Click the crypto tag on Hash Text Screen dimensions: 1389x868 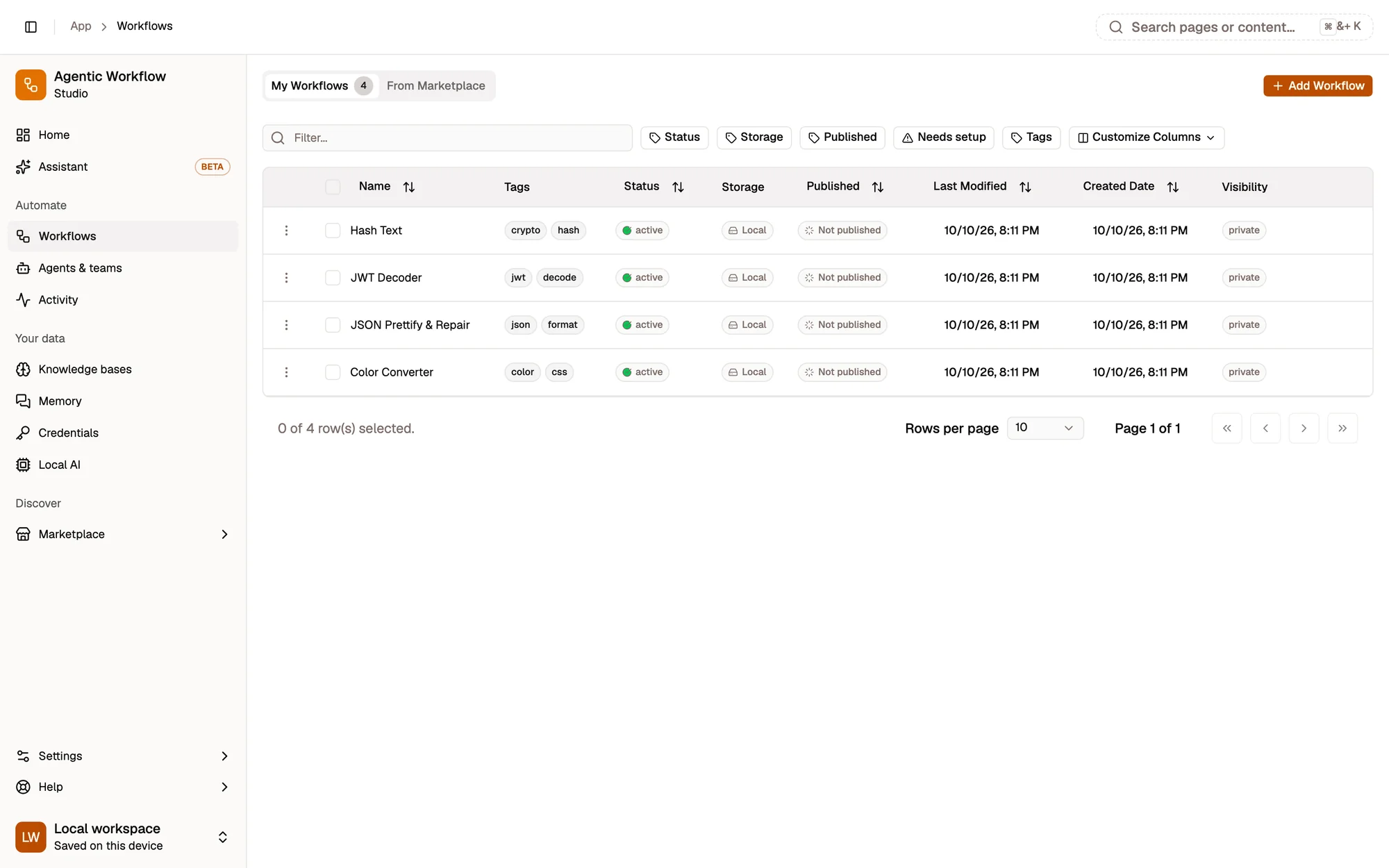tap(526, 231)
